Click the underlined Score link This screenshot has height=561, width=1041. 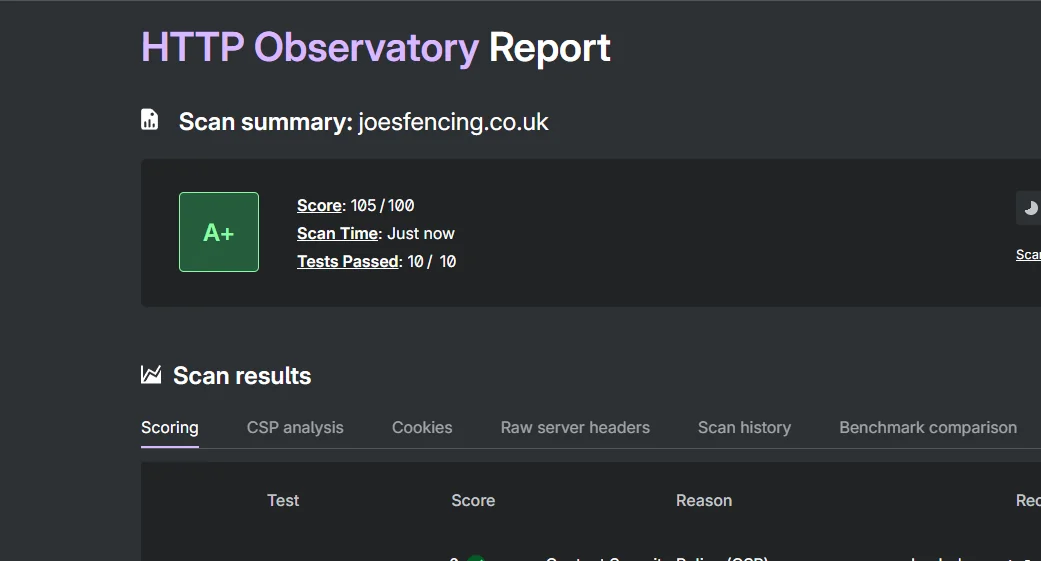tap(319, 206)
